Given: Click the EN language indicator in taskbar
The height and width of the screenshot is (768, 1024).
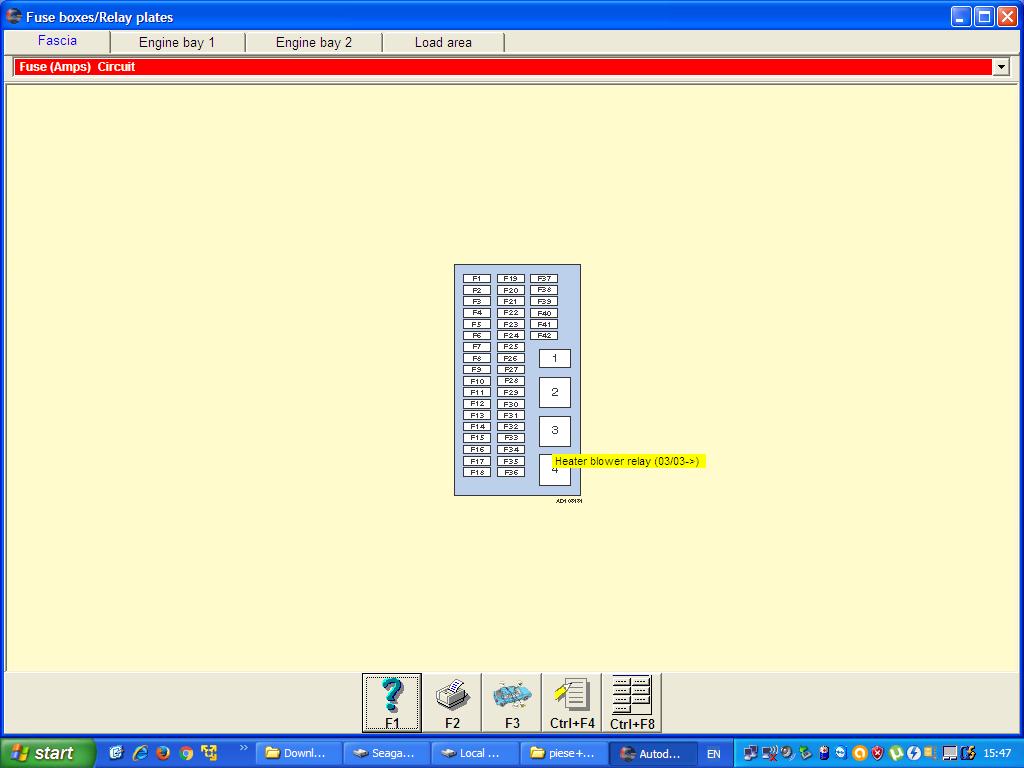Looking at the screenshot, I should point(713,754).
